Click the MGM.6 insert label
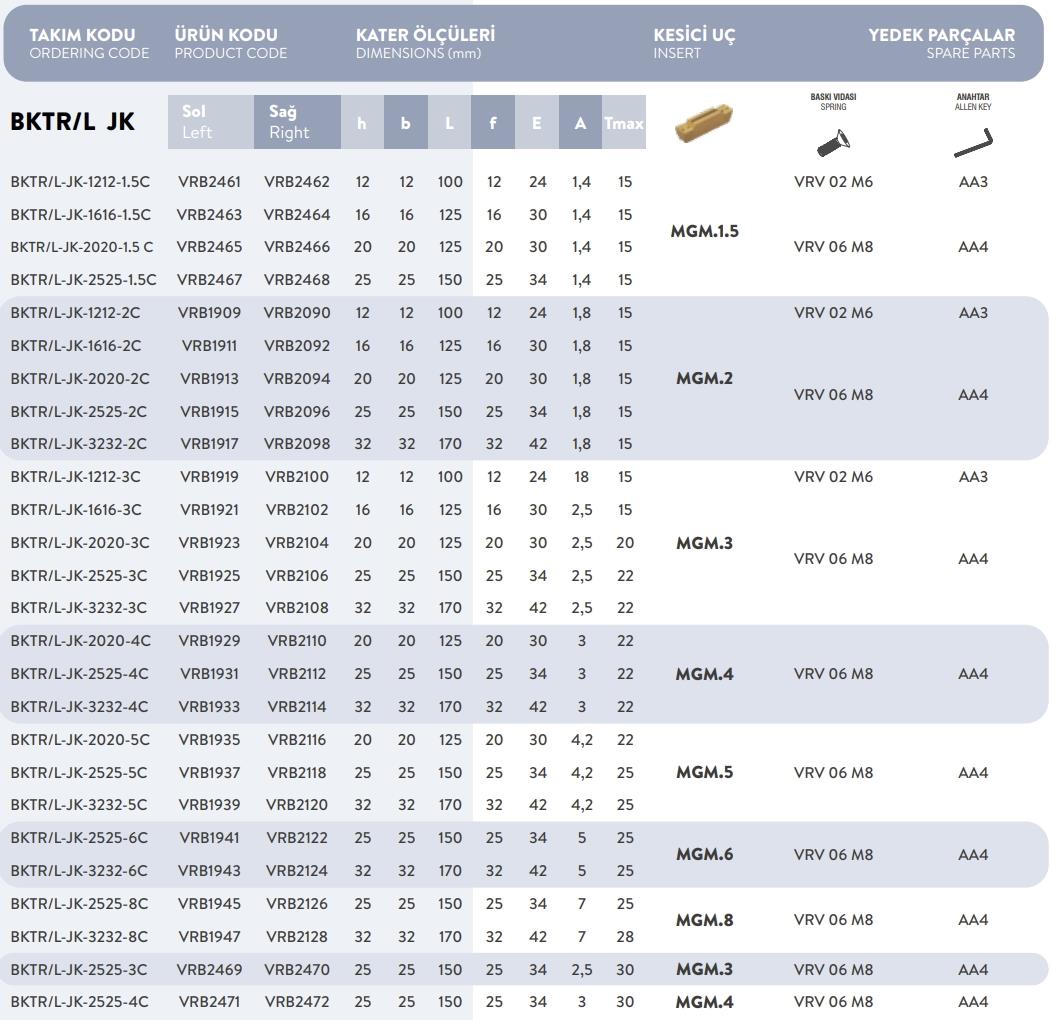1051x1020 pixels. click(x=704, y=854)
